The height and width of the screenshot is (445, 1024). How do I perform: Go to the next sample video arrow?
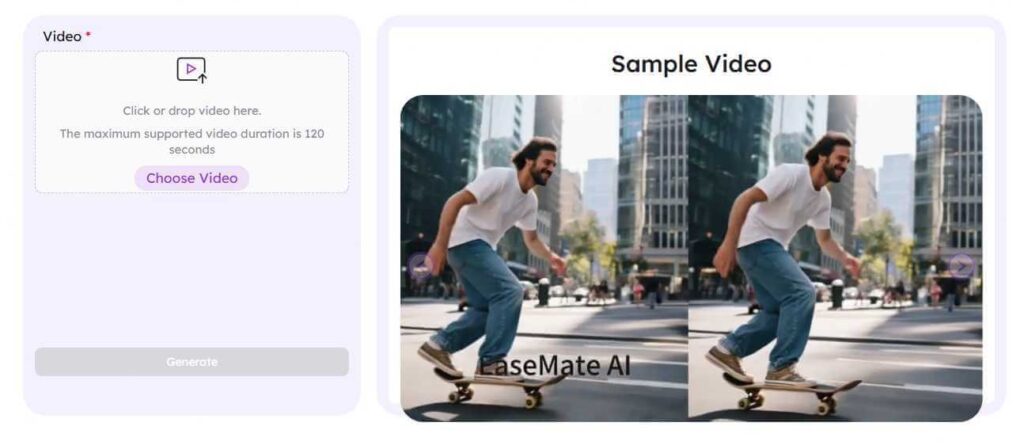961,266
